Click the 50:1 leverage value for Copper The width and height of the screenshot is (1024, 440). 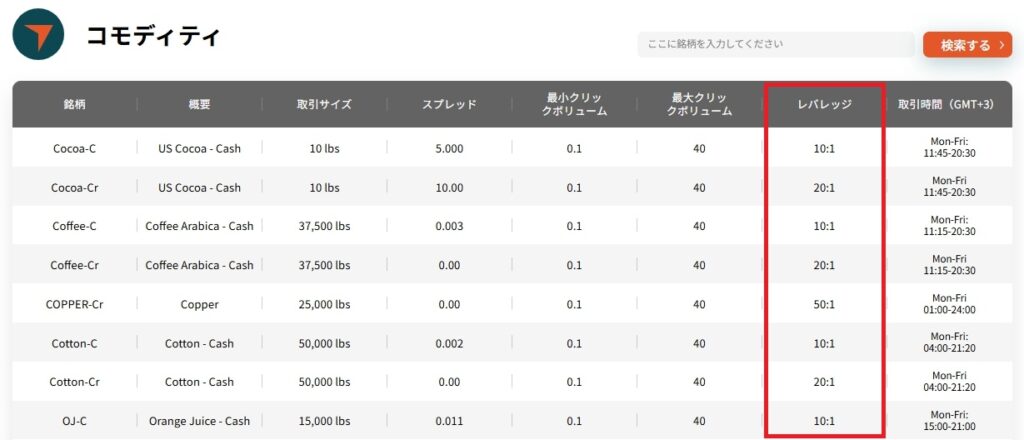tap(824, 304)
